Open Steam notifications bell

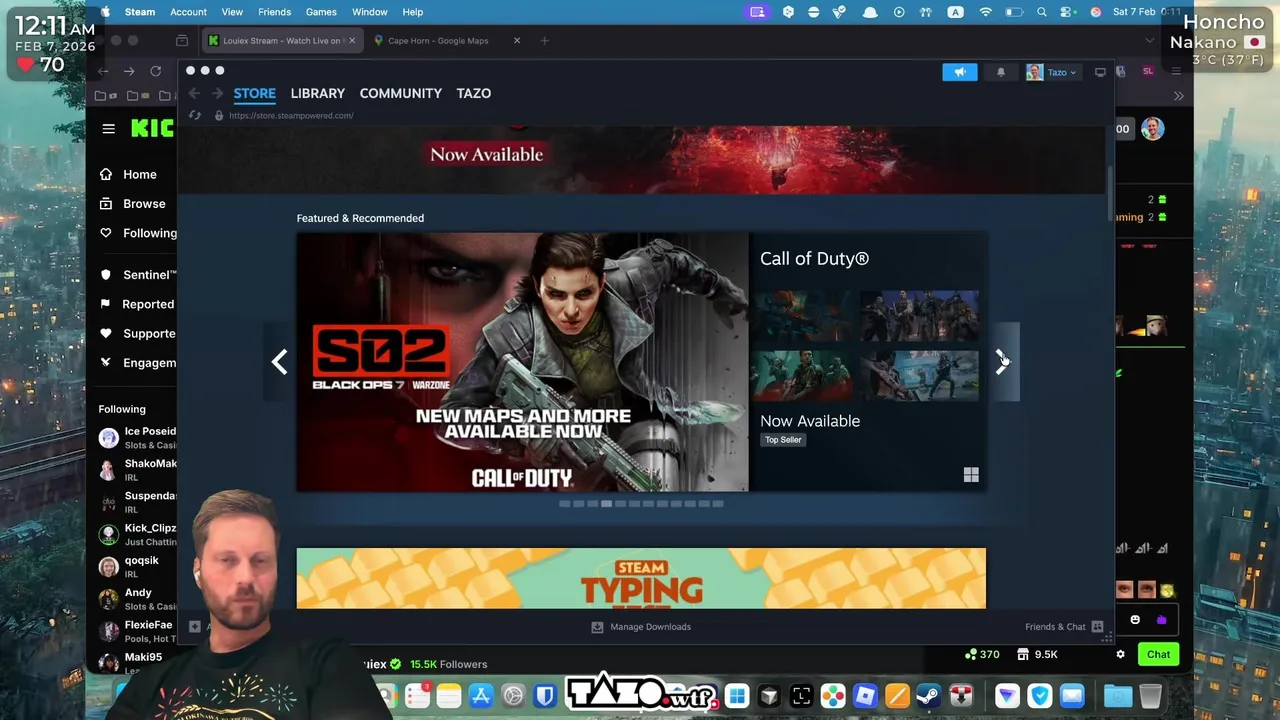(x=1000, y=72)
